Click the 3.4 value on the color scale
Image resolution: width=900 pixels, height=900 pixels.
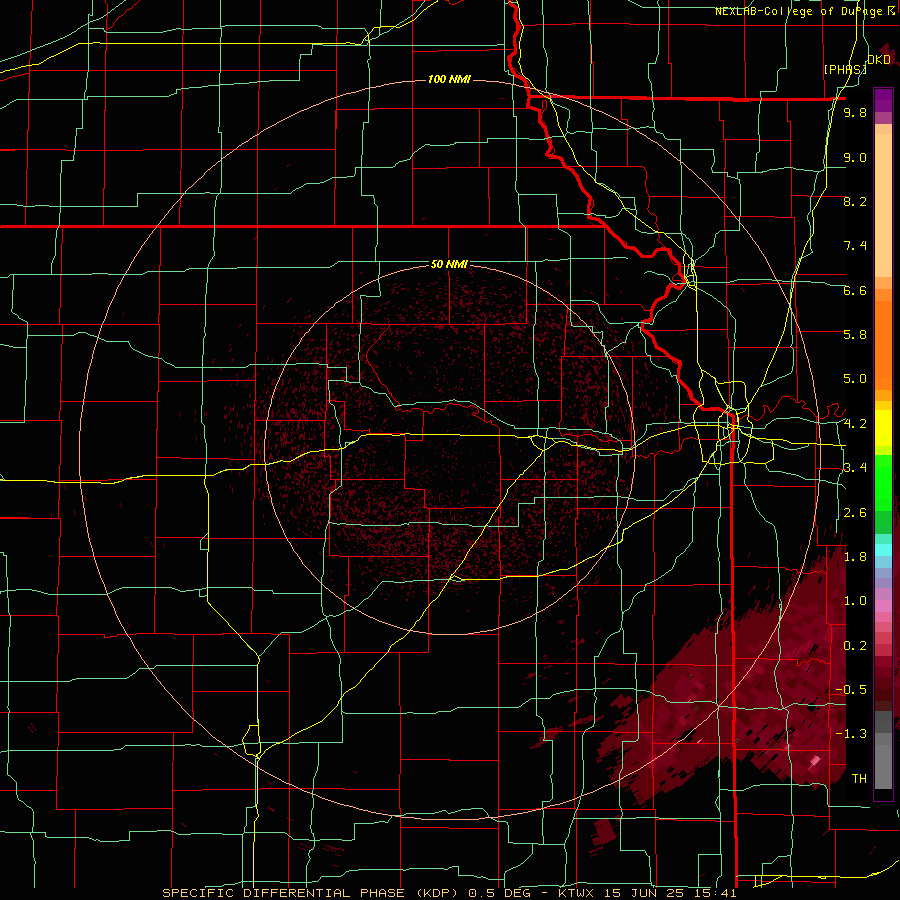click(x=855, y=468)
